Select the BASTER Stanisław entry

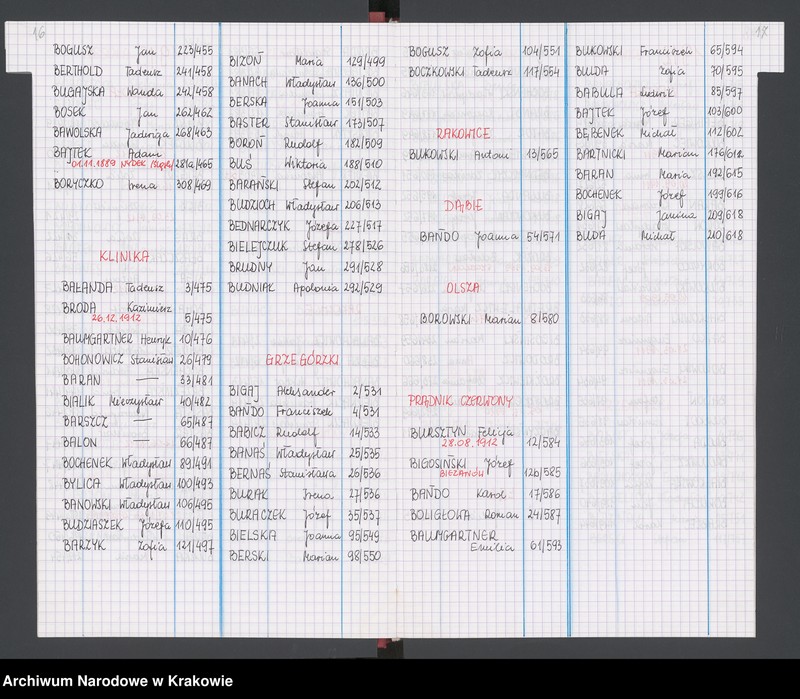coord(307,123)
